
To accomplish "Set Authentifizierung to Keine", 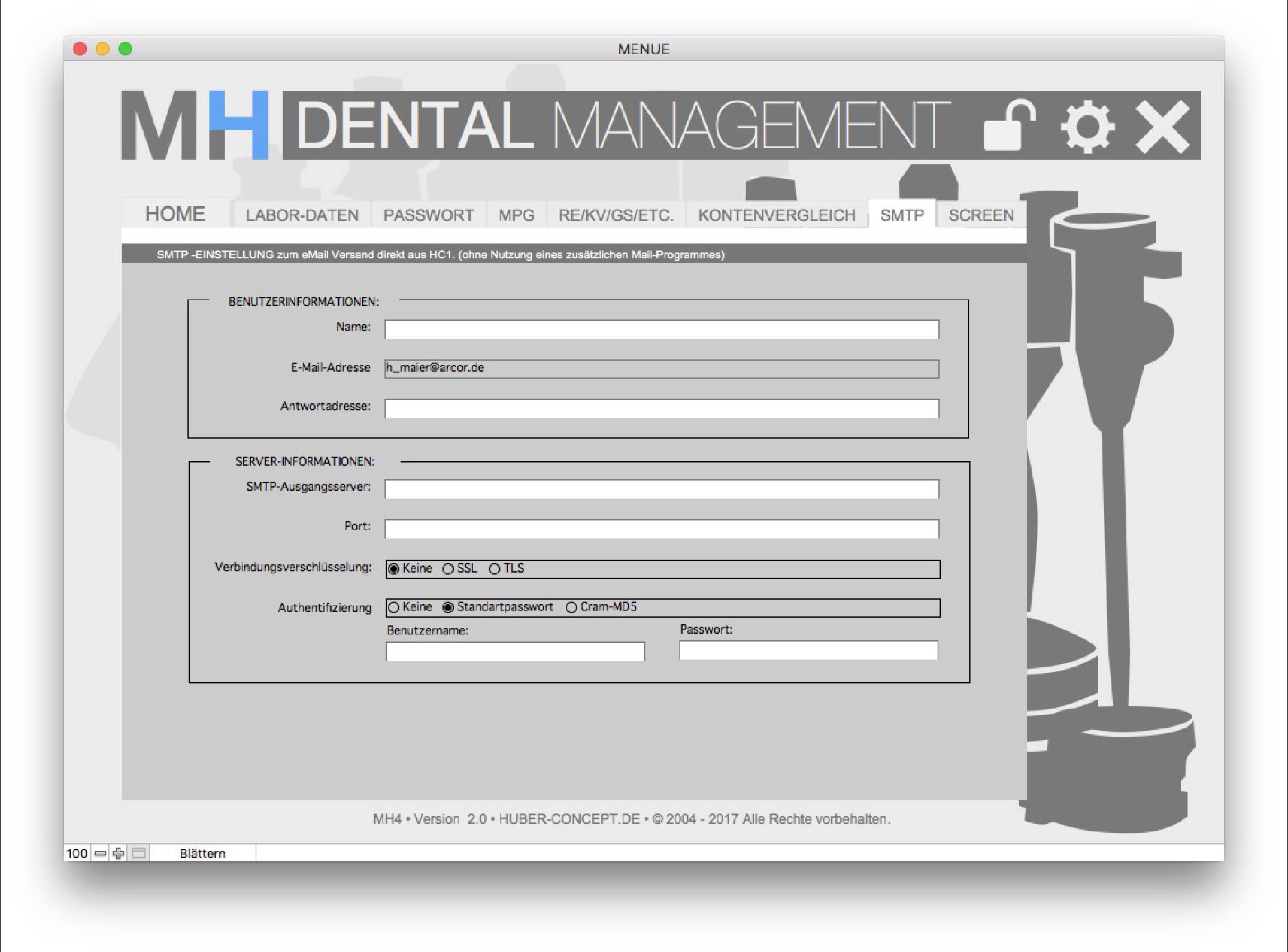I will pyautogui.click(x=394, y=607).
